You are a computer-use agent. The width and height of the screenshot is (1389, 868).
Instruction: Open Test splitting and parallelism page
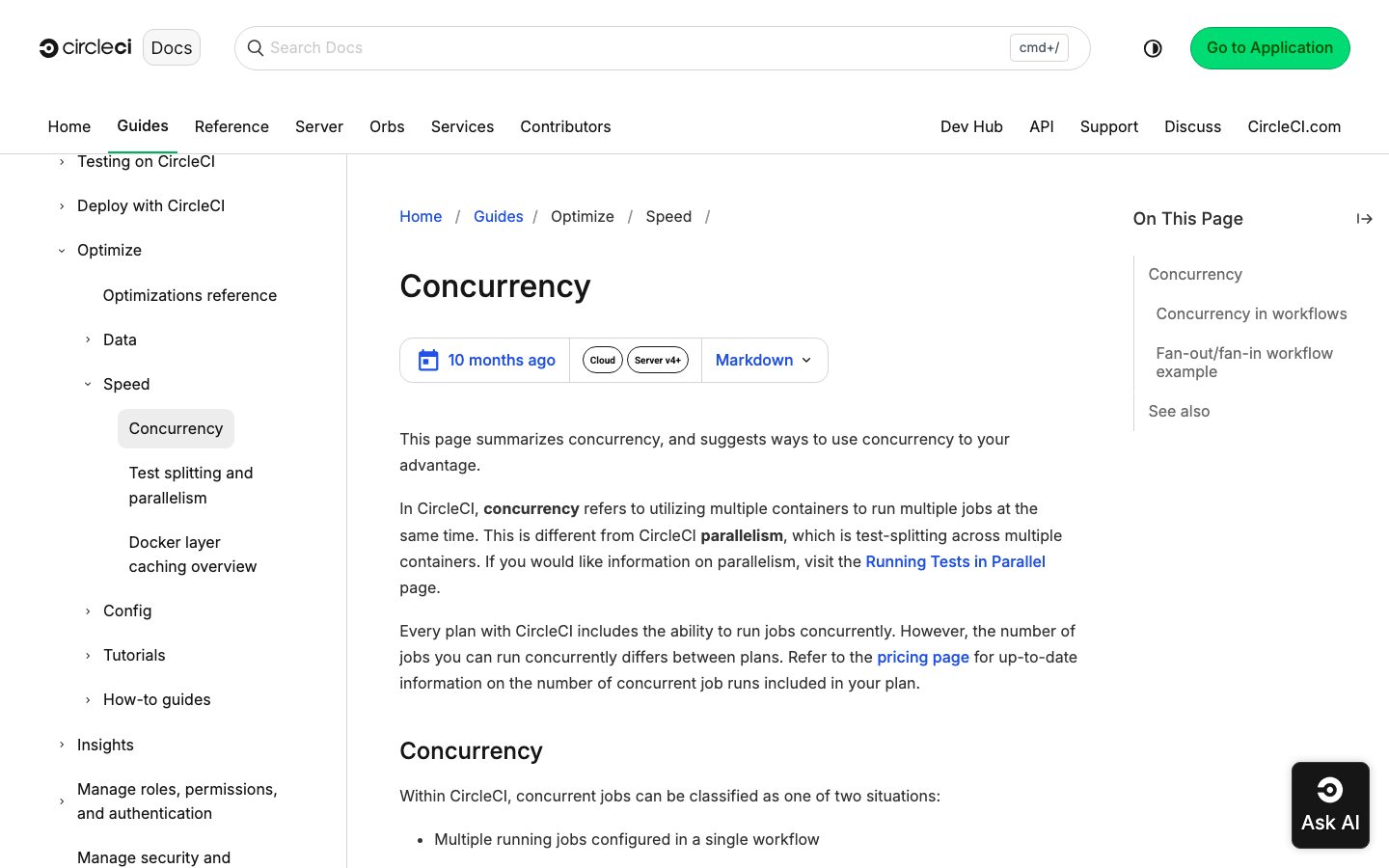coord(191,485)
